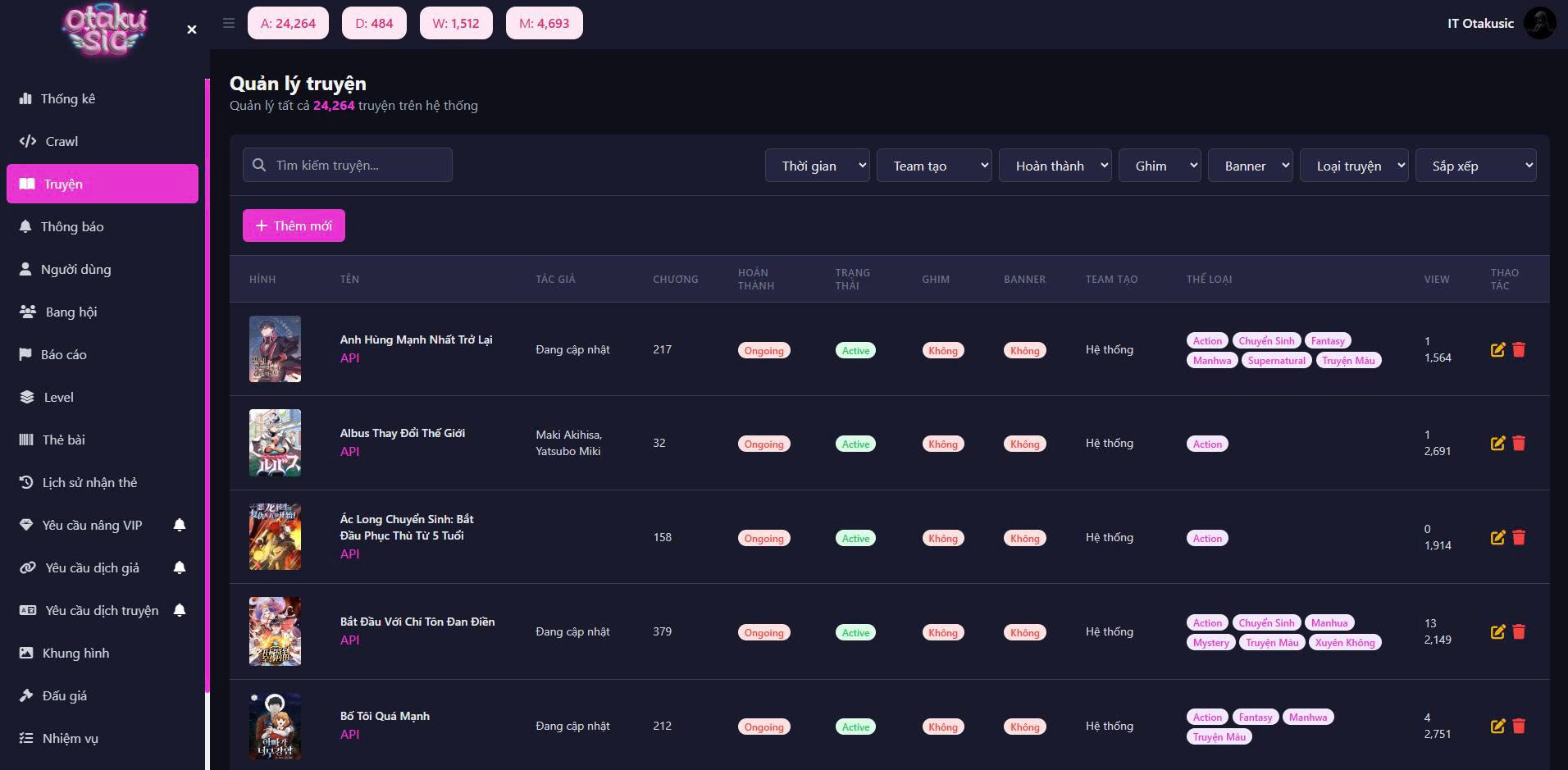Toggle Active status badge of Albus Thay Đổi Thế Giới

pyautogui.click(x=855, y=444)
